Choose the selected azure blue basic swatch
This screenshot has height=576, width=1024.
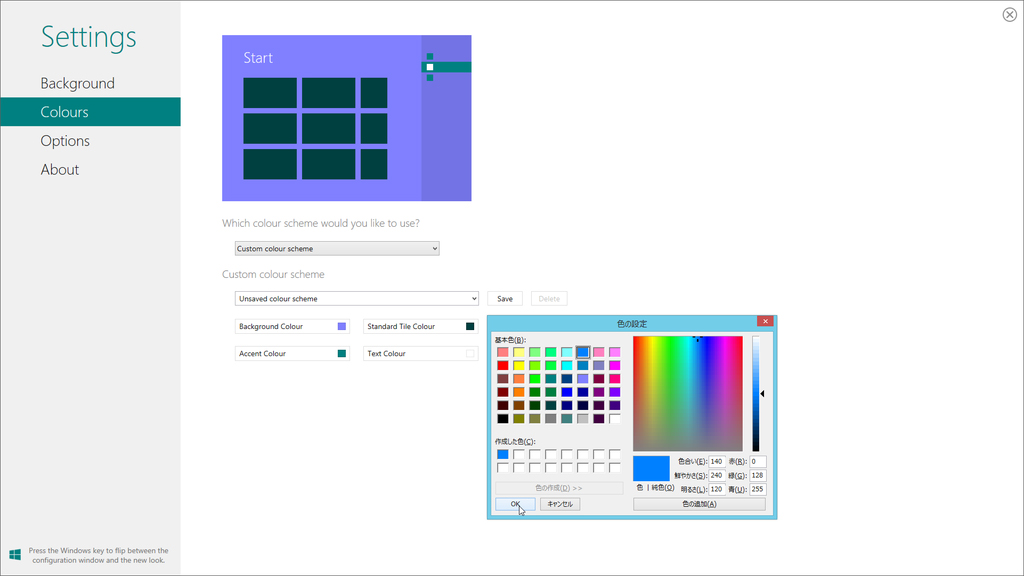tap(583, 352)
